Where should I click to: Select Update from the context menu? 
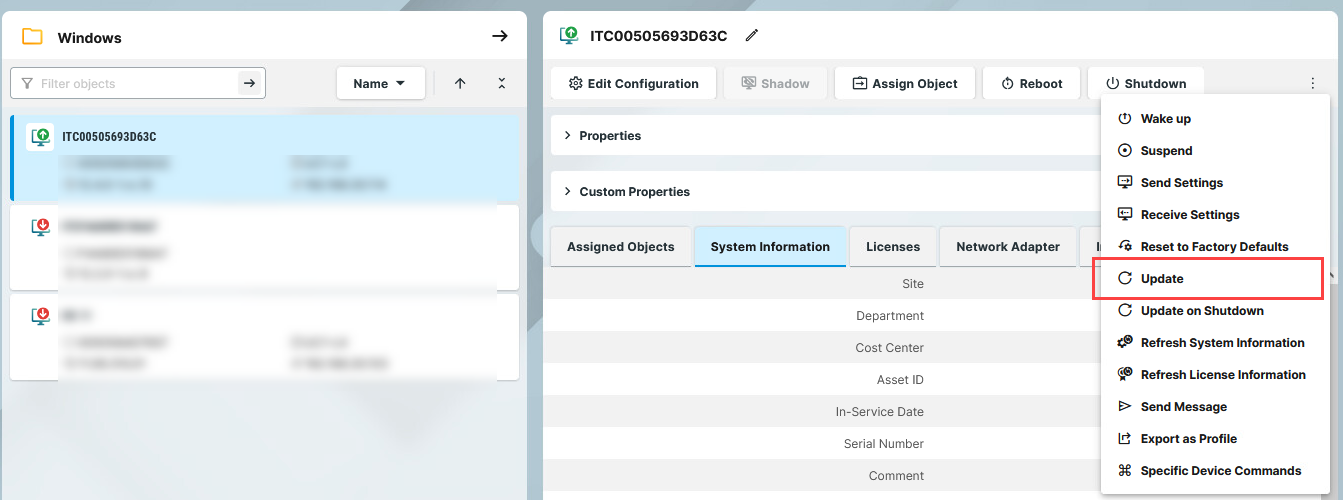click(1162, 279)
